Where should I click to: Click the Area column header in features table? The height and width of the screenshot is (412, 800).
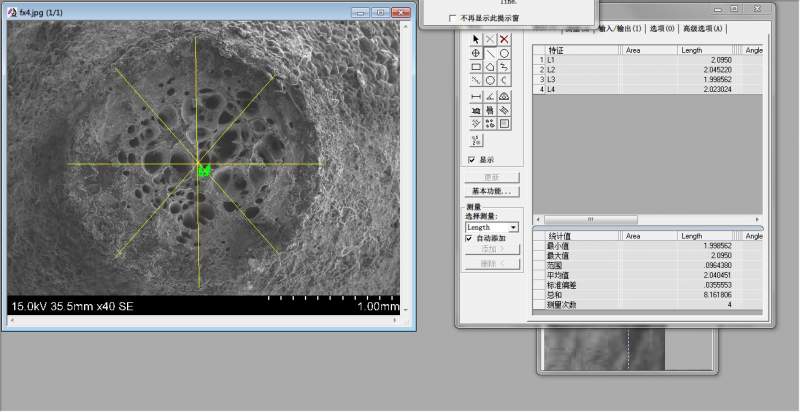click(650, 50)
